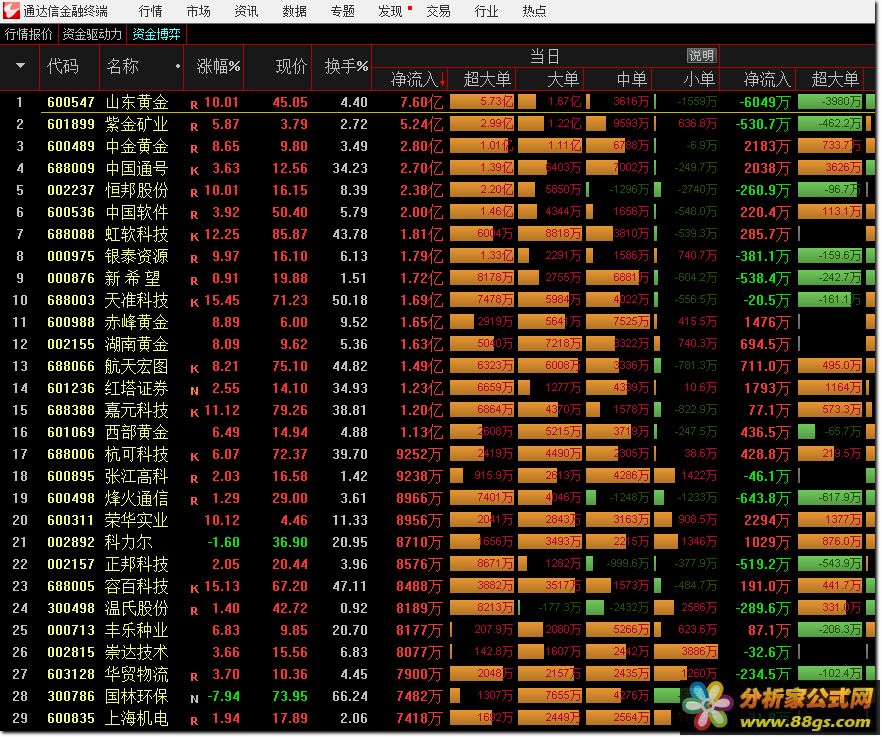Screen dimensions: 882x737
Task: Select stock name 科力尔
Action: (129, 542)
